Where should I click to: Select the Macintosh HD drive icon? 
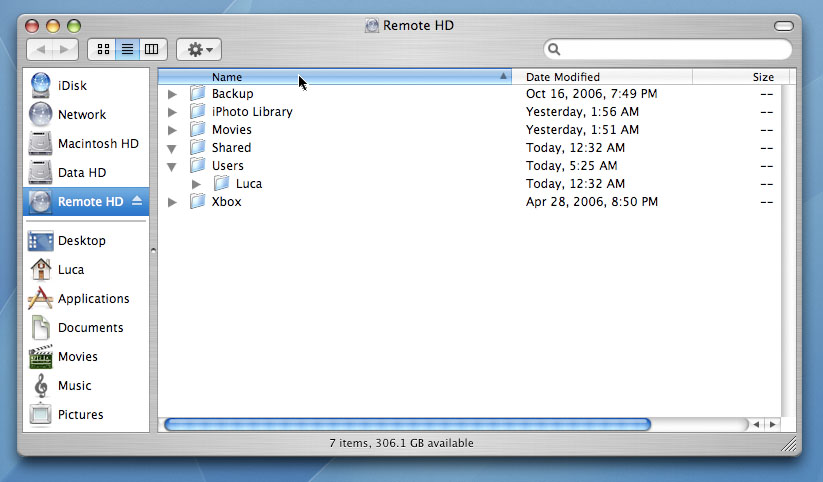click(x=40, y=143)
